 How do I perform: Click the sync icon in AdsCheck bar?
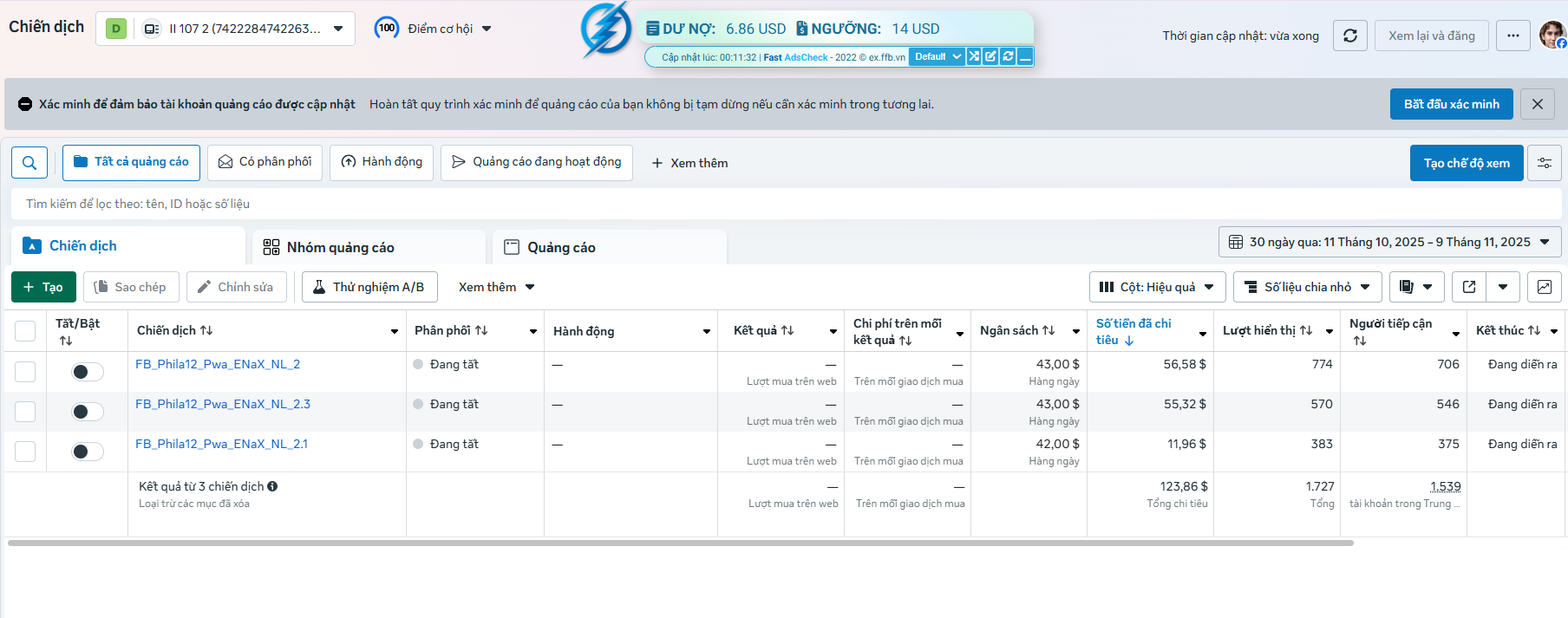coord(1008,56)
